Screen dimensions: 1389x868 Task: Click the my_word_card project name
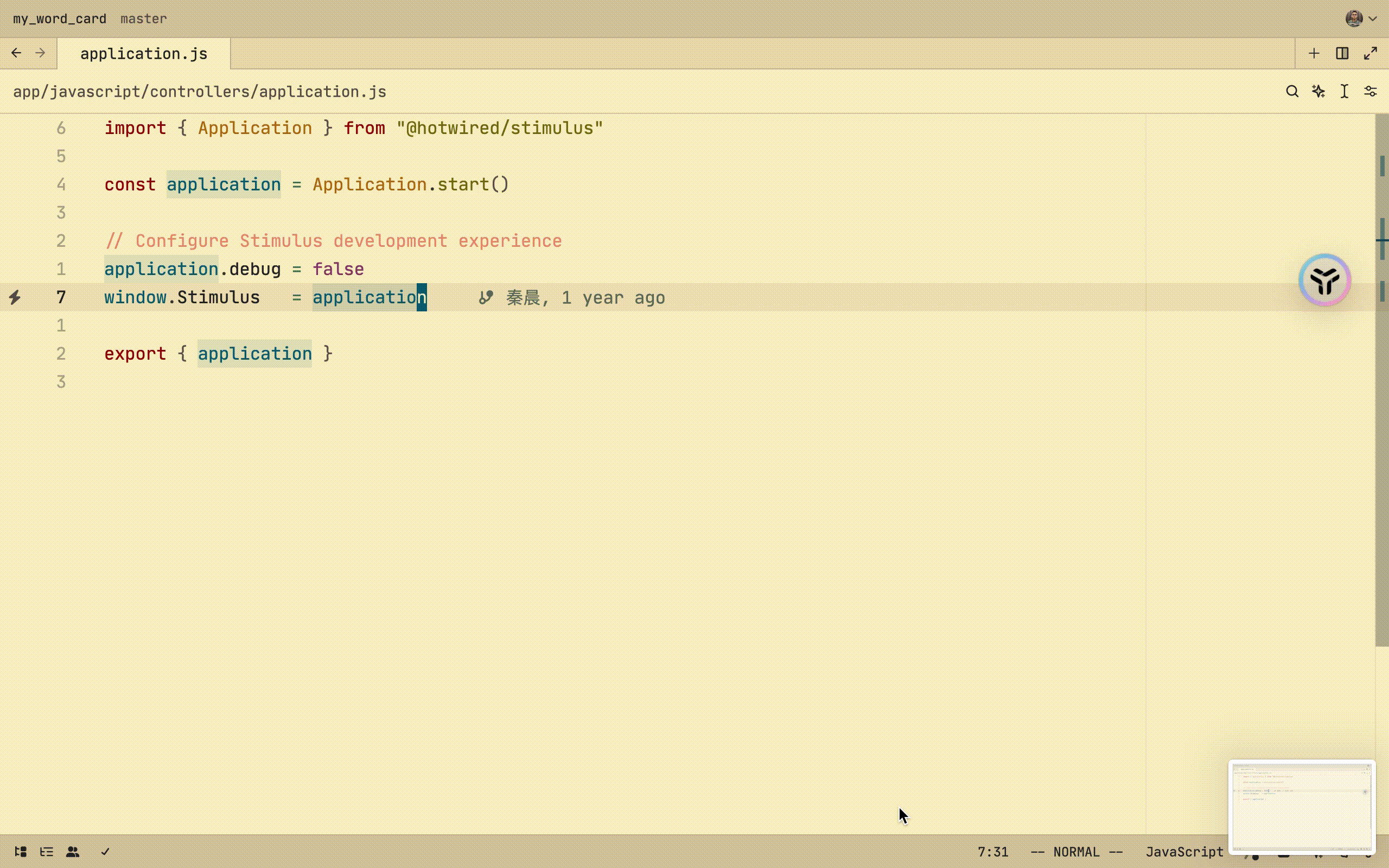60,19
